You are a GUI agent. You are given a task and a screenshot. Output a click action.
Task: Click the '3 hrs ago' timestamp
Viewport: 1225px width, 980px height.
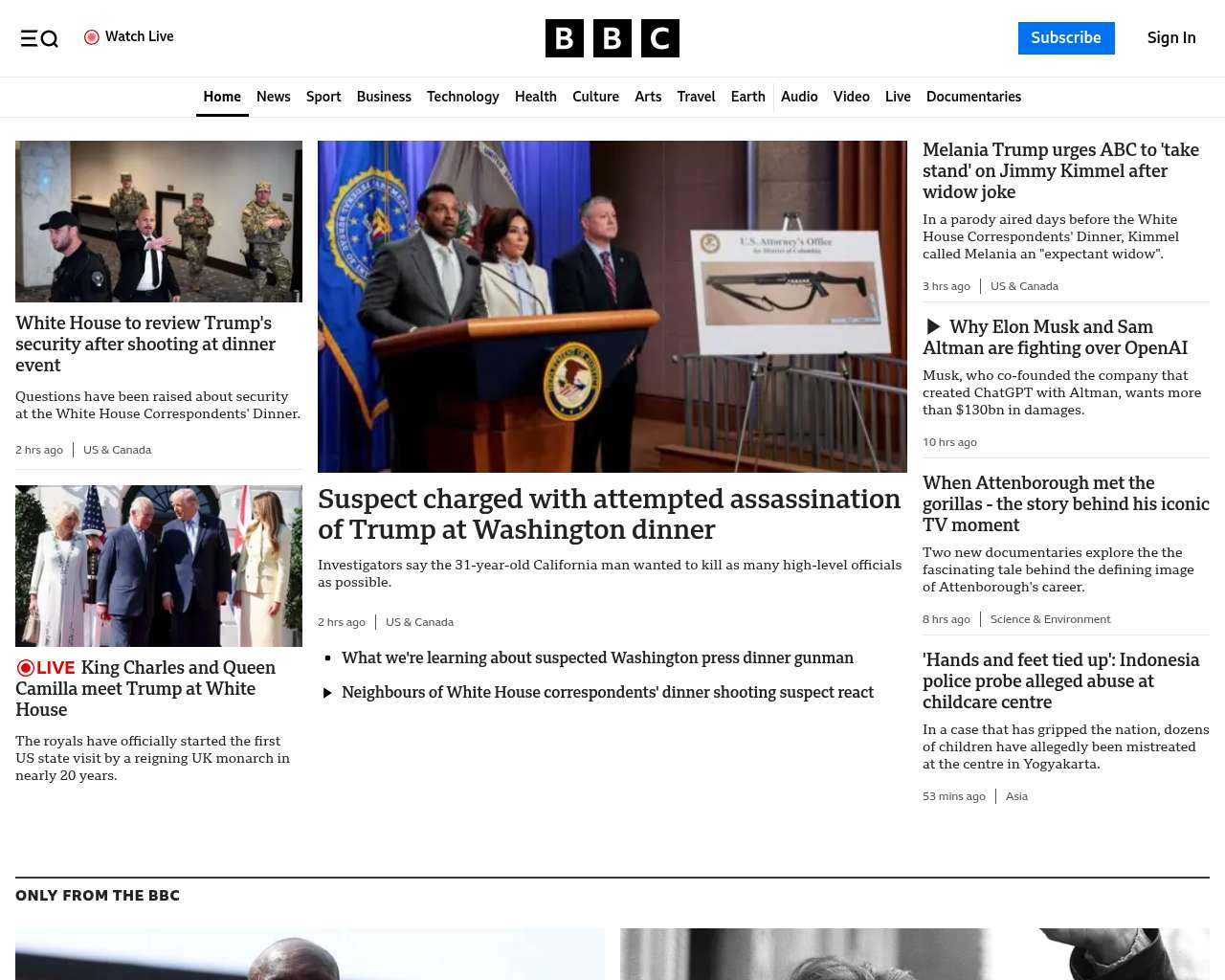coord(947,286)
